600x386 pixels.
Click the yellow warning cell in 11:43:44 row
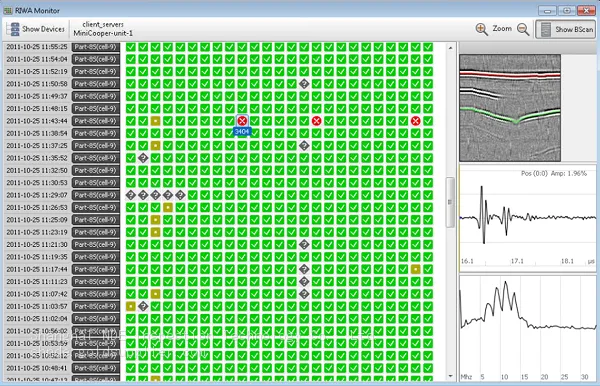point(155,121)
